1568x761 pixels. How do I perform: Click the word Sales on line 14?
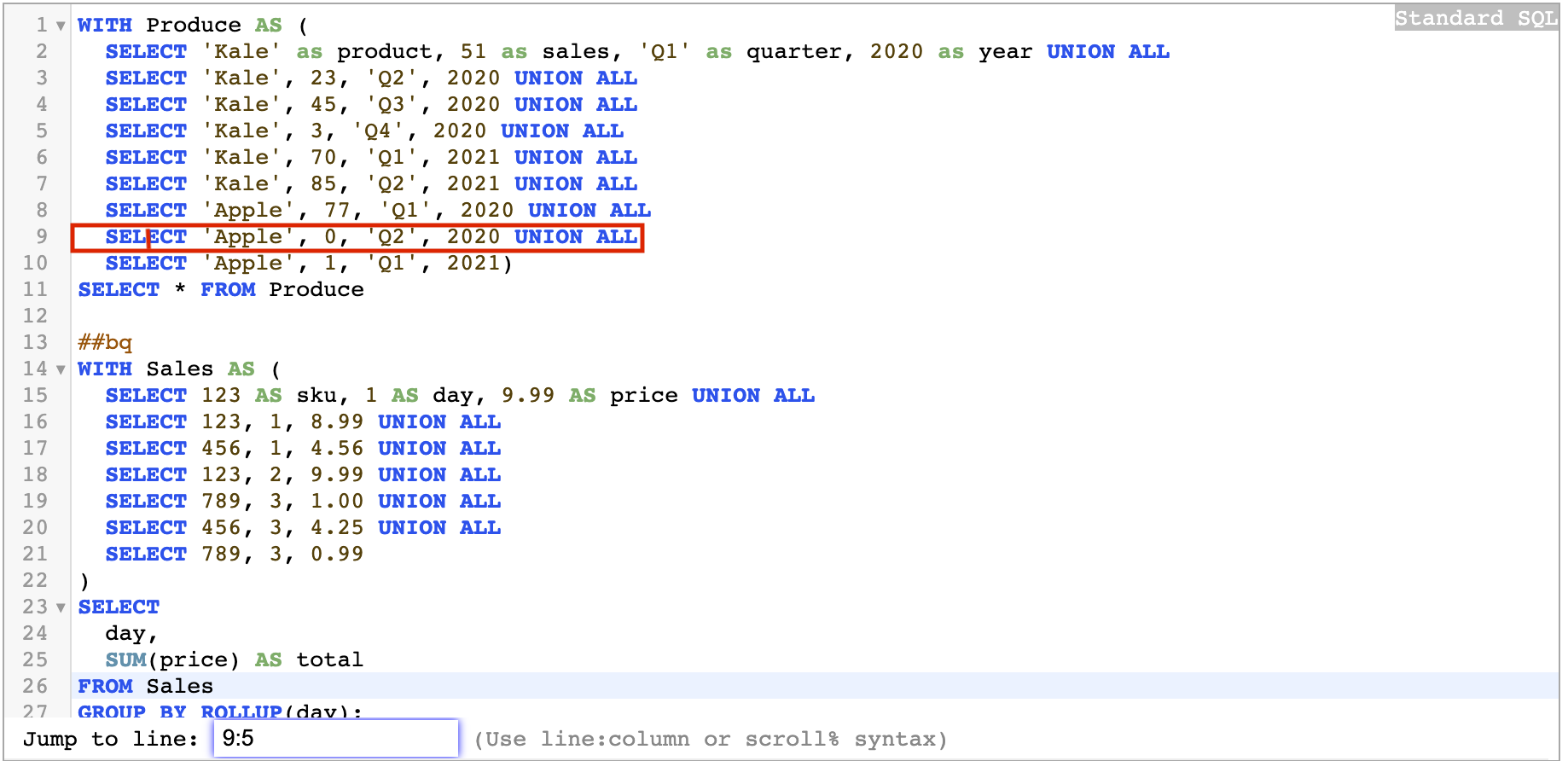click(180, 369)
